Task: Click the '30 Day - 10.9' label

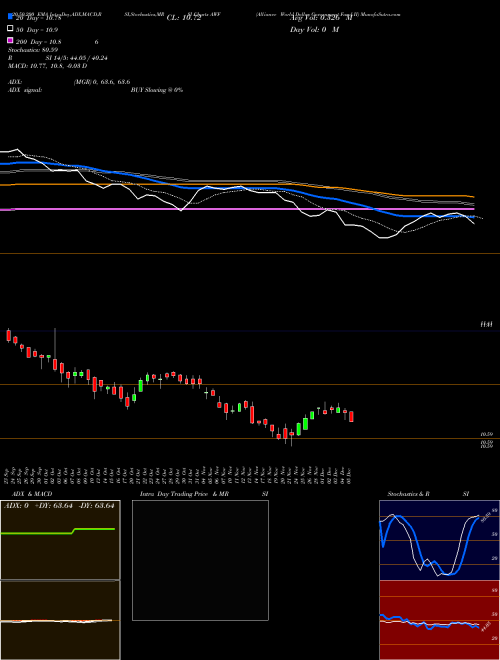Action: (37, 30)
